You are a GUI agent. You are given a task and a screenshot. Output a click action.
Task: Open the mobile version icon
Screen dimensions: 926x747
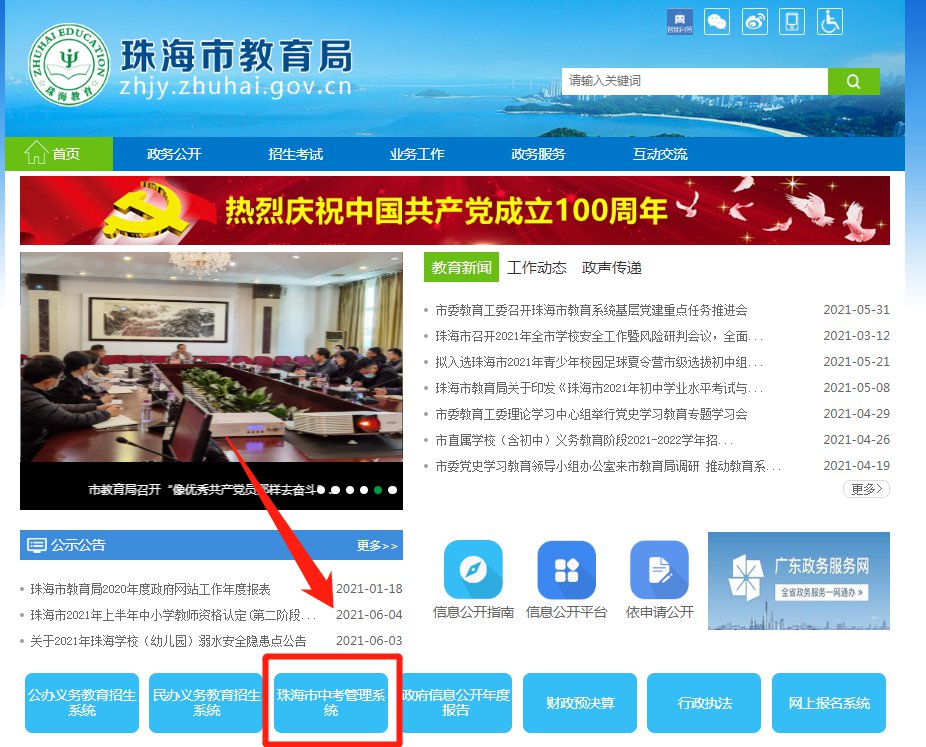point(792,22)
